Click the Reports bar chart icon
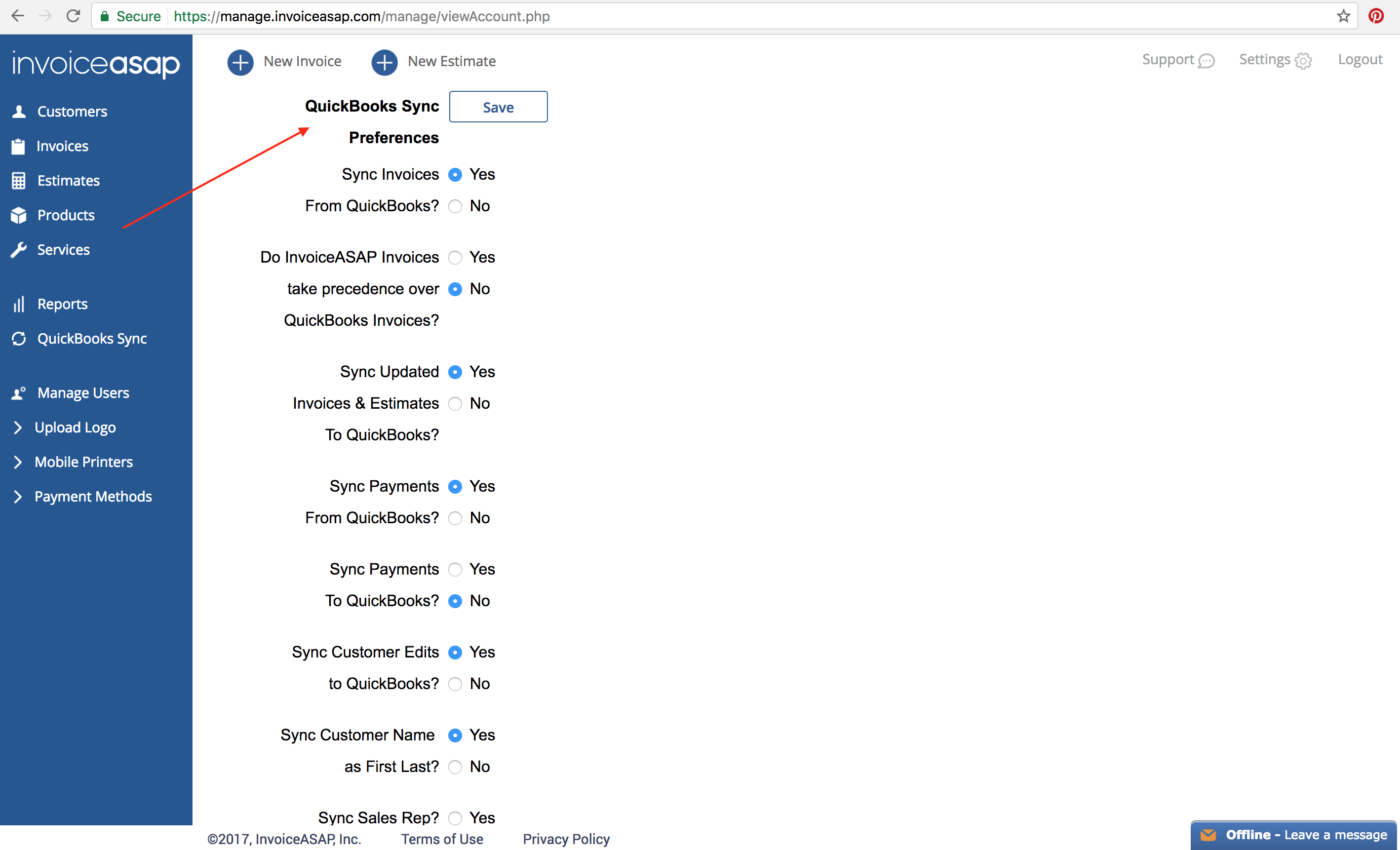The image size is (1400, 850). click(19, 304)
